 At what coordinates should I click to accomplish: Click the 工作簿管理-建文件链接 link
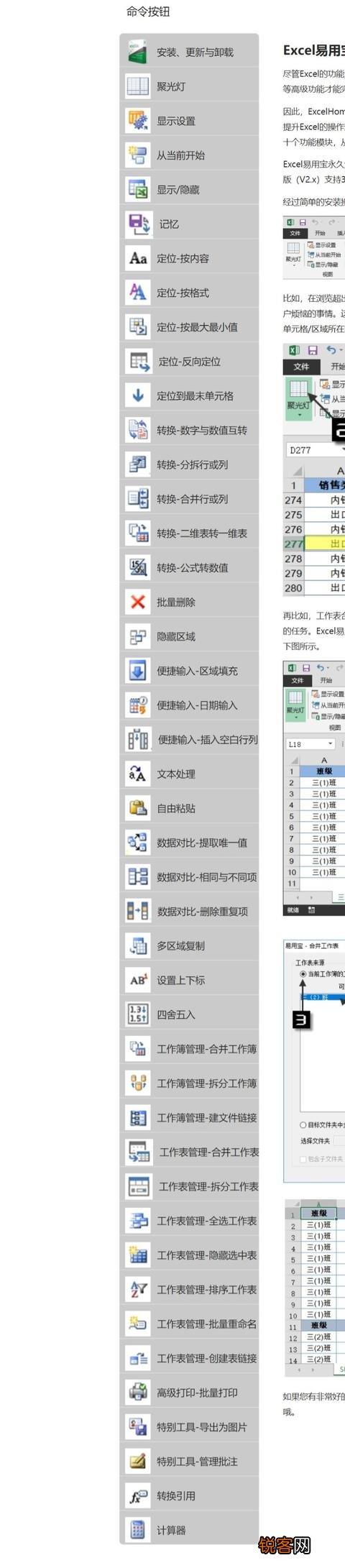207,1118
